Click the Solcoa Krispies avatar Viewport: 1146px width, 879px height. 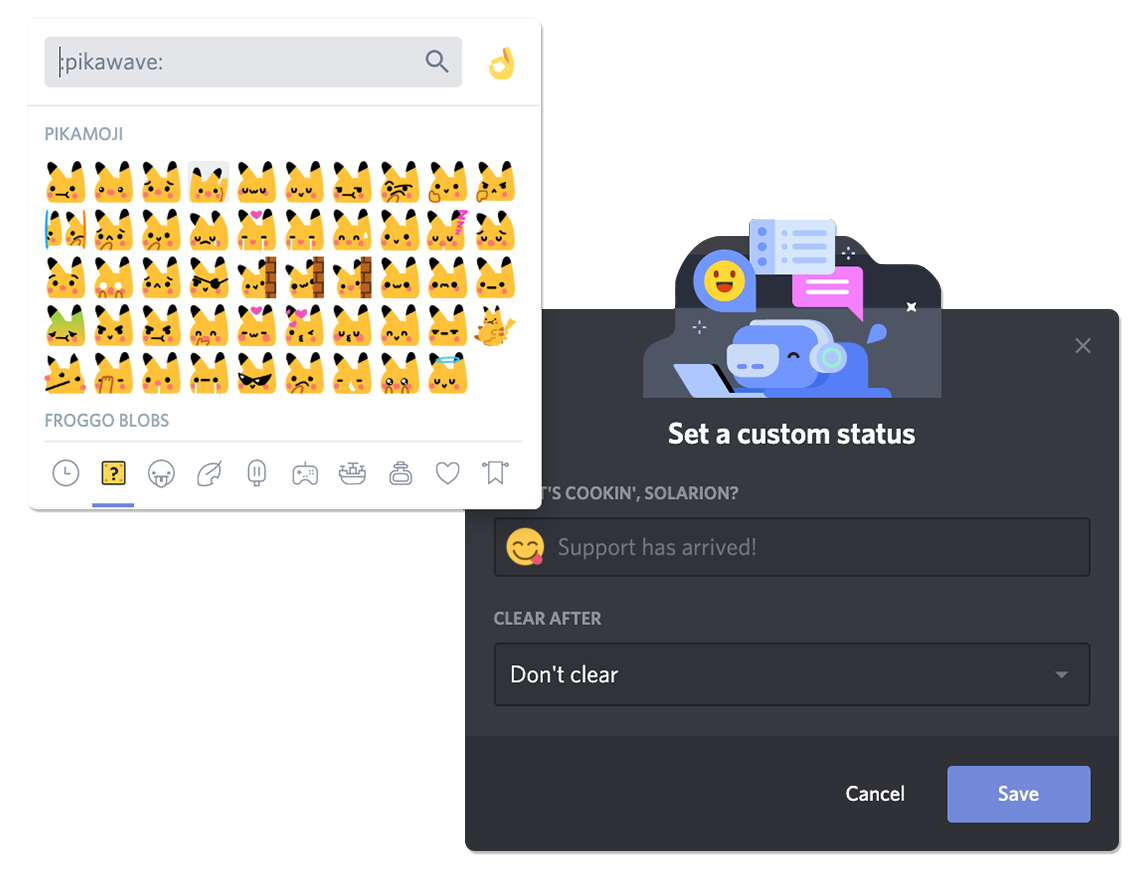coord(216,707)
